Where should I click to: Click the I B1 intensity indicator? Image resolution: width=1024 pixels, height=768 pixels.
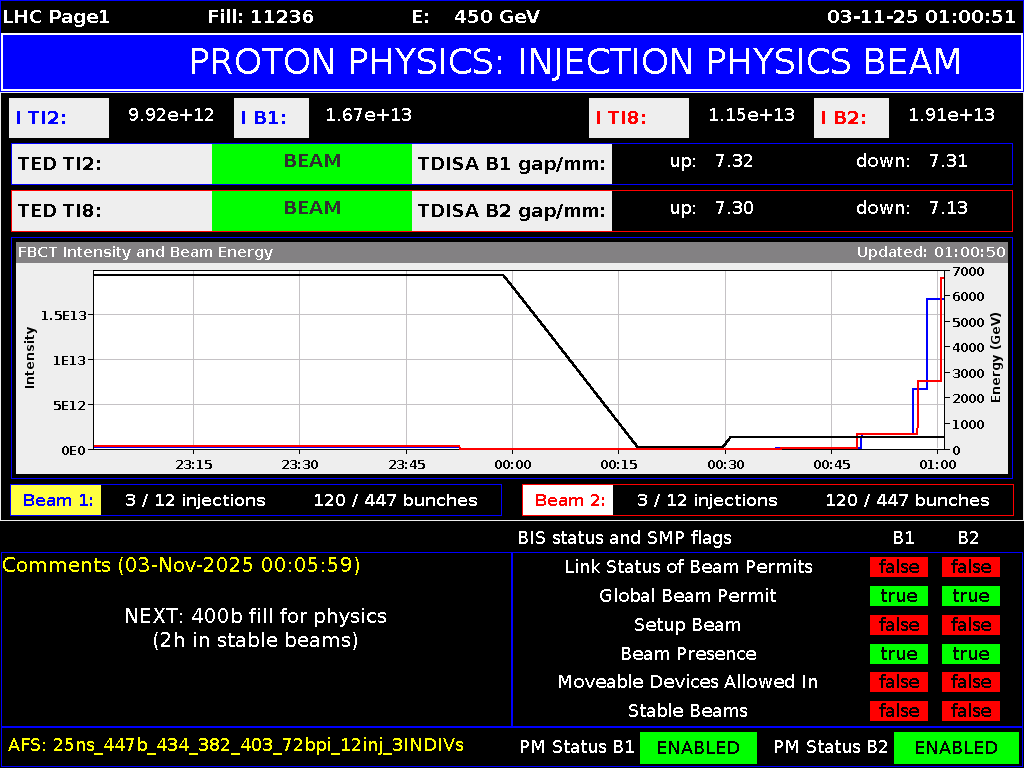pos(271,117)
